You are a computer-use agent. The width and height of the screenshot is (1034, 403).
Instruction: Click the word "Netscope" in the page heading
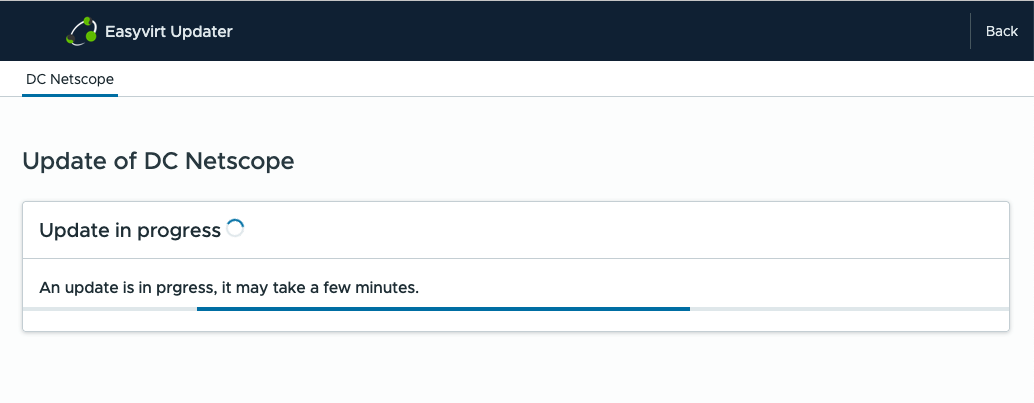pos(239,161)
